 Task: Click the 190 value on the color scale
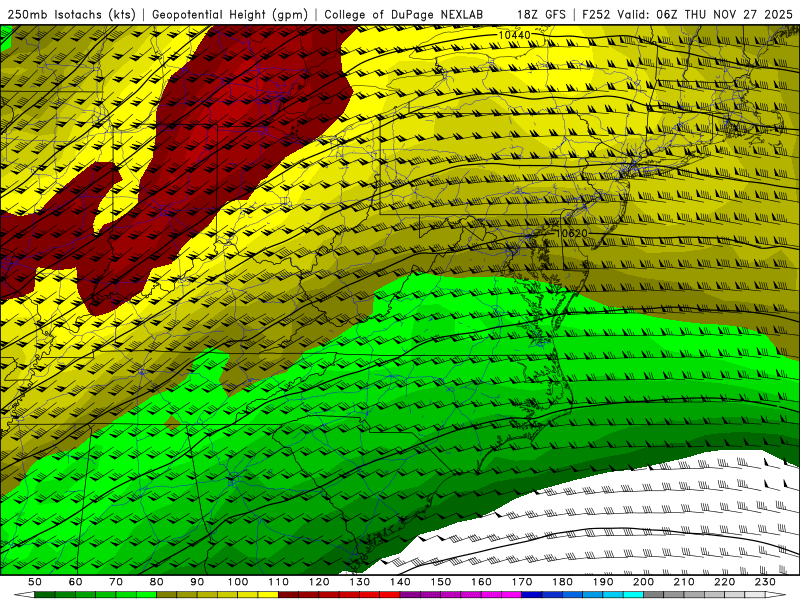pyautogui.click(x=603, y=582)
